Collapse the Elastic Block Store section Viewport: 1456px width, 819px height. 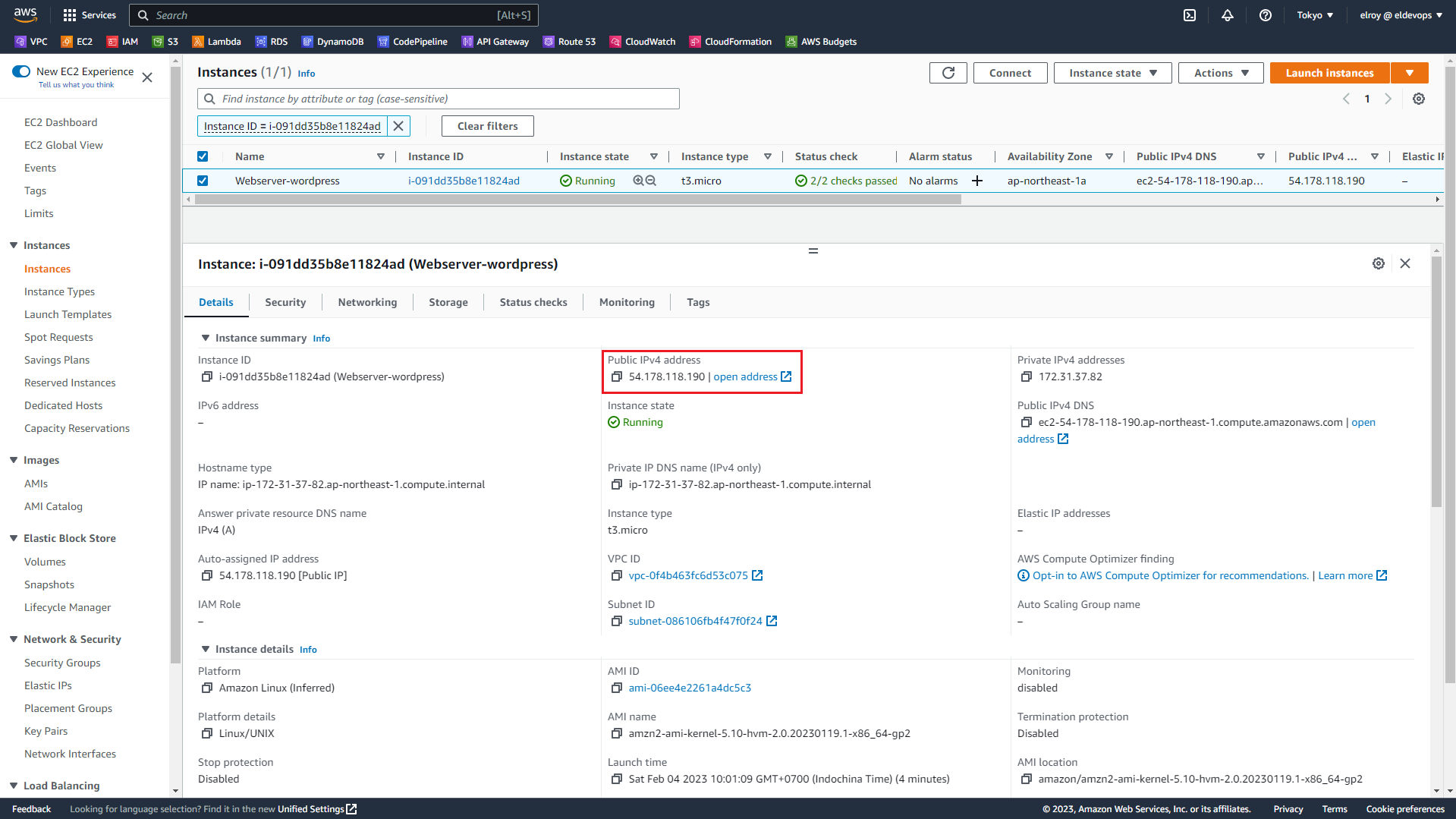point(14,538)
